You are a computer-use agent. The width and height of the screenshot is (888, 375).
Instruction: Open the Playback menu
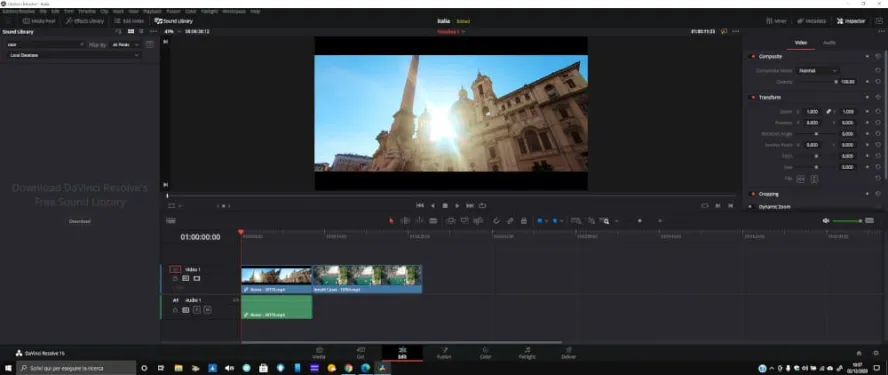152,11
